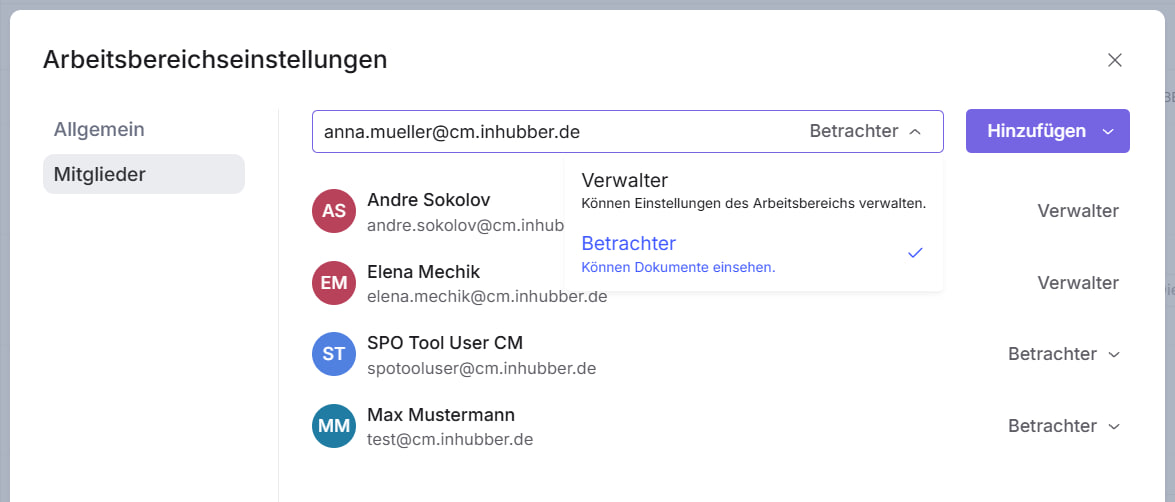Image resolution: width=1175 pixels, height=502 pixels.
Task: Close the Arbeitsbereichseinstellungen dialog
Action: pos(1115,60)
